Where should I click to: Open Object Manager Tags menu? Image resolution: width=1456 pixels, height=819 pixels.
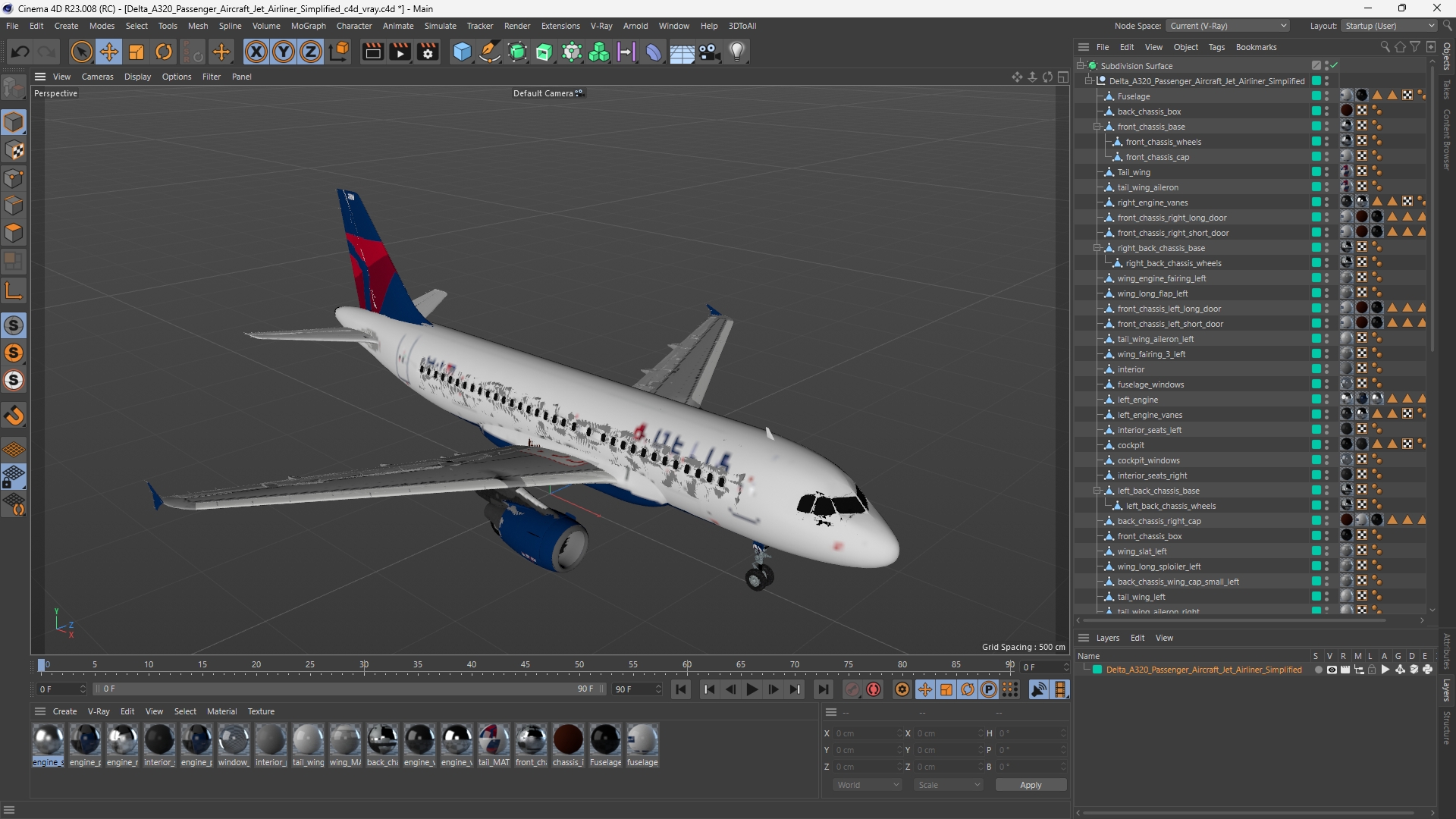coord(1216,47)
